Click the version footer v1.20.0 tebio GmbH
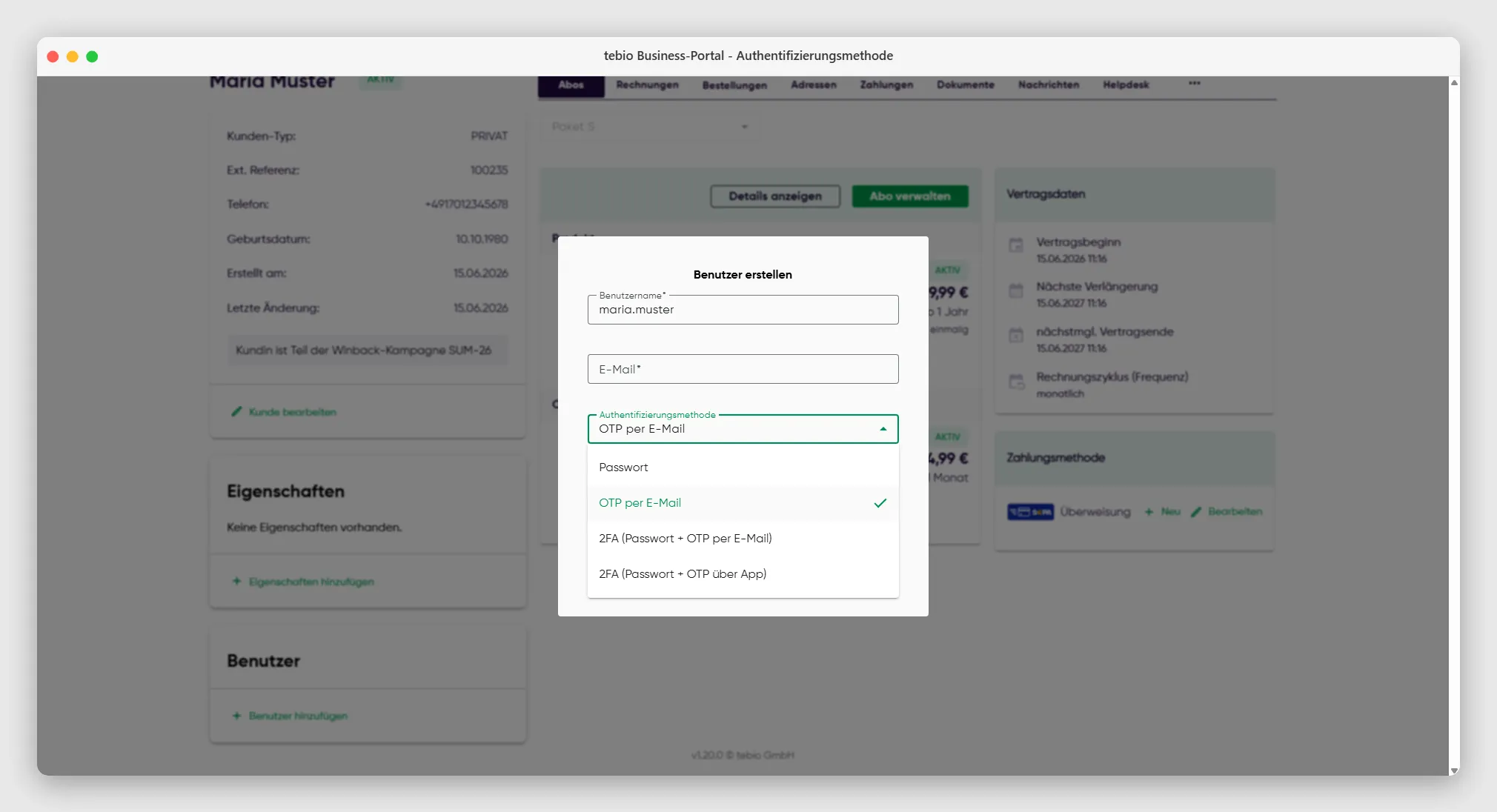This screenshot has width=1497, height=812. (743, 755)
